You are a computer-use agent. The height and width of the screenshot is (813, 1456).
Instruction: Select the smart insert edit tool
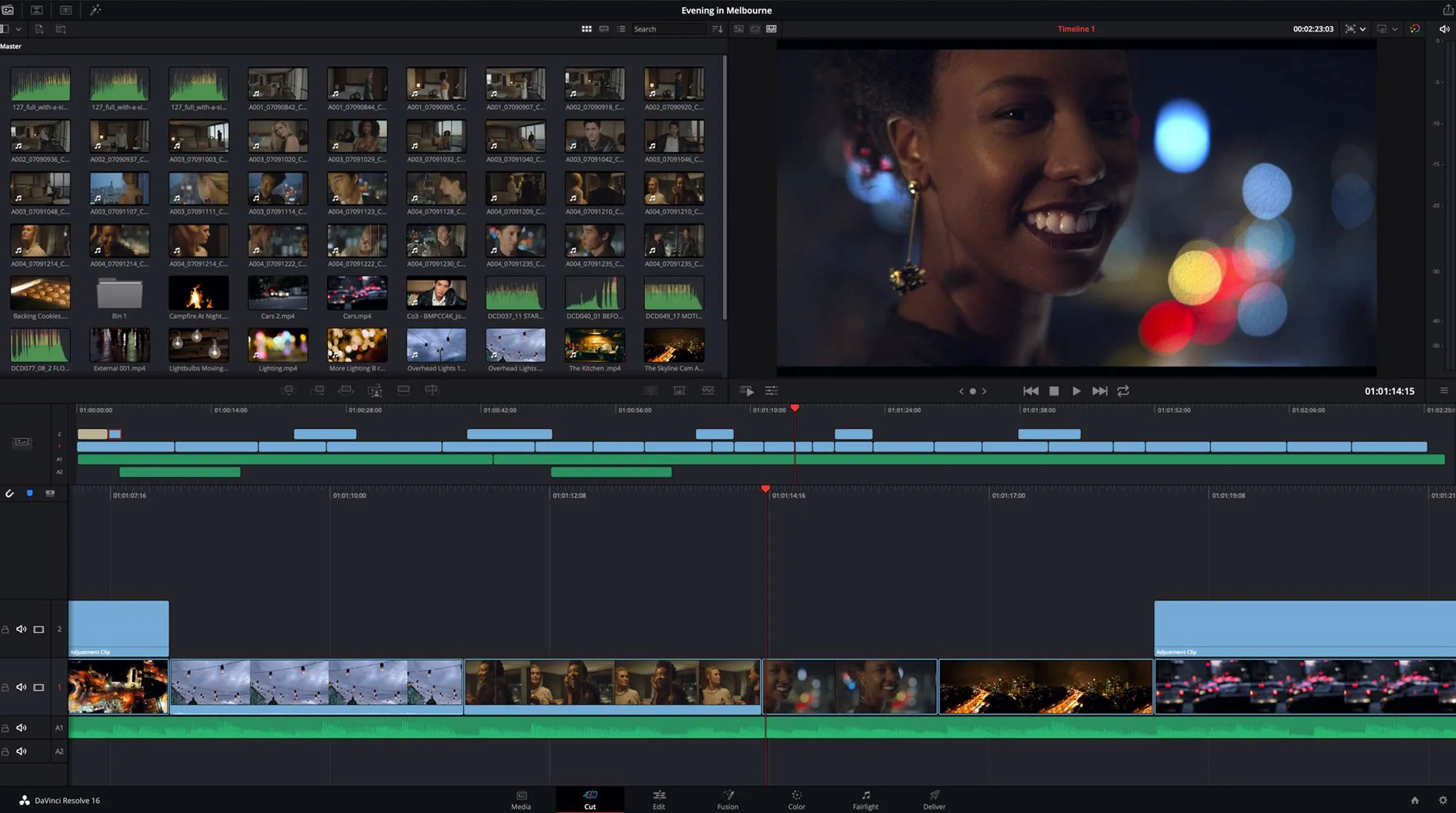click(x=289, y=391)
